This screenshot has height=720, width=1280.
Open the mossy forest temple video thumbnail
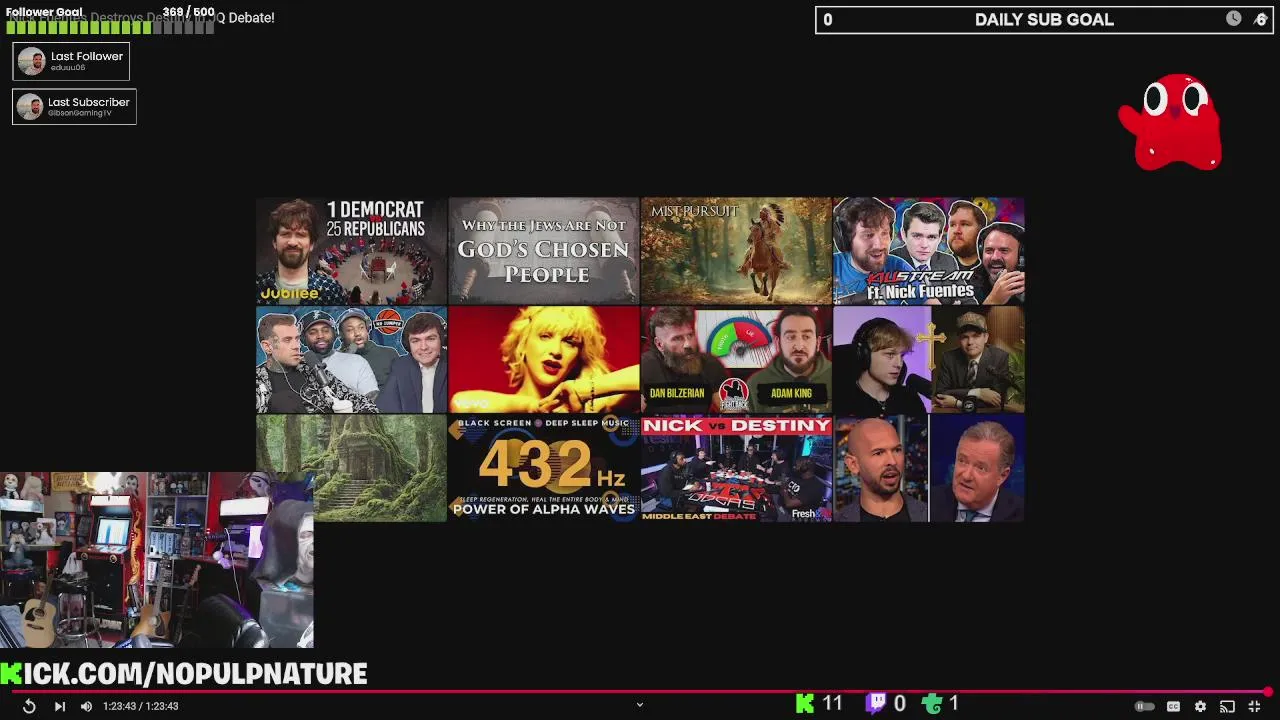(x=380, y=468)
